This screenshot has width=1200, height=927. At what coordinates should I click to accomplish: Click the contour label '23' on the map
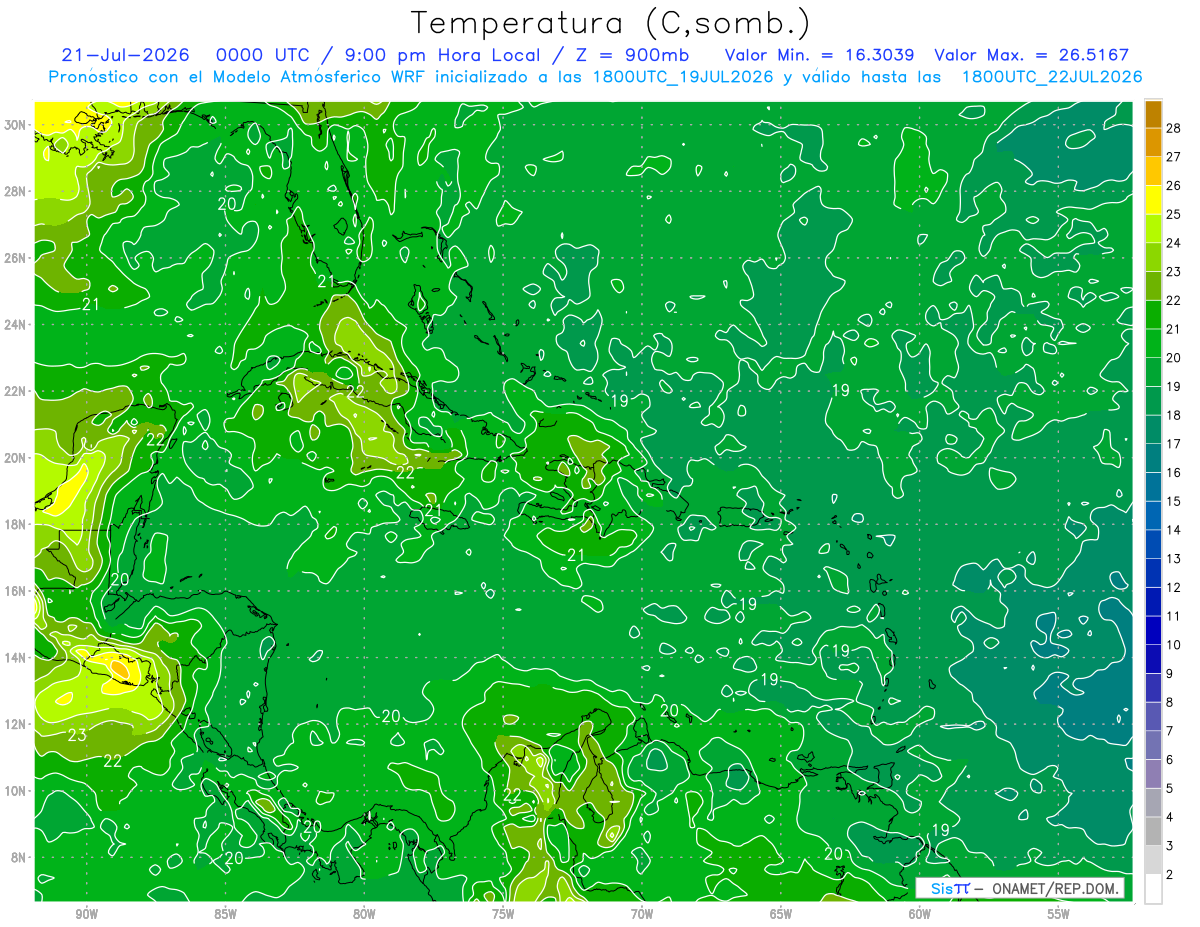pos(77,736)
